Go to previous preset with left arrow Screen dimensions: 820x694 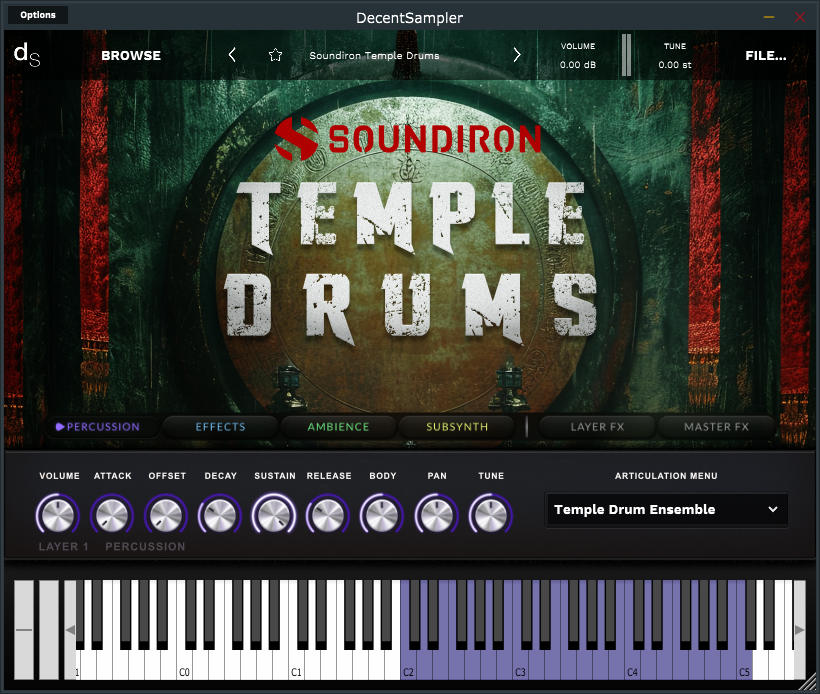pyautogui.click(x=232, y=55)
